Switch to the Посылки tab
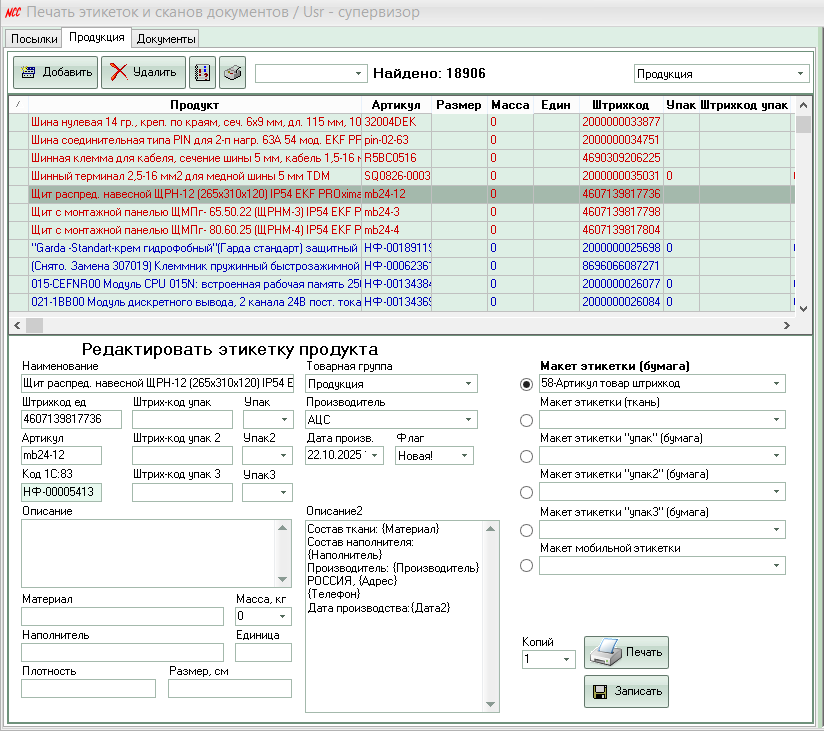This screenshot has width=824, height=731. (34, 39)
